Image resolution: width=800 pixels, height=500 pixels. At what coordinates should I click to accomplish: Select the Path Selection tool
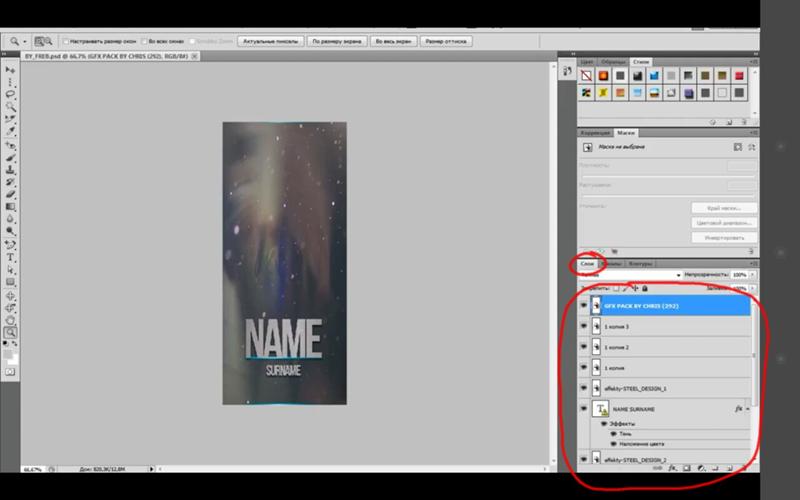10,270
